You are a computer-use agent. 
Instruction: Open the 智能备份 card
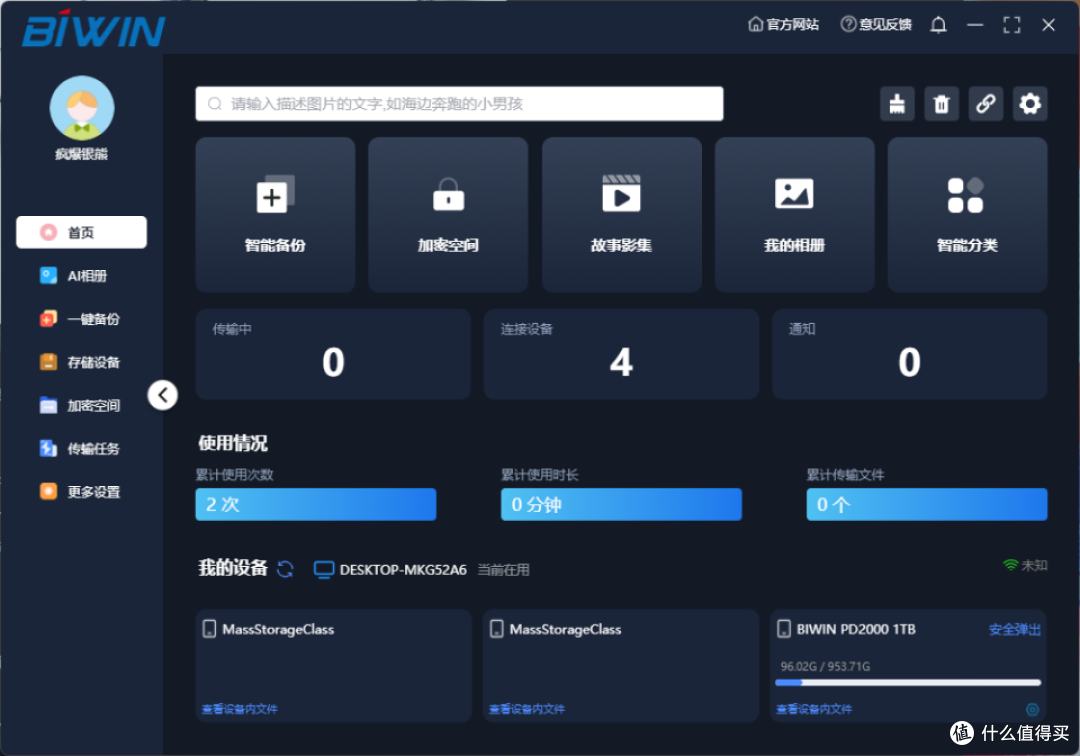[276, 215]
